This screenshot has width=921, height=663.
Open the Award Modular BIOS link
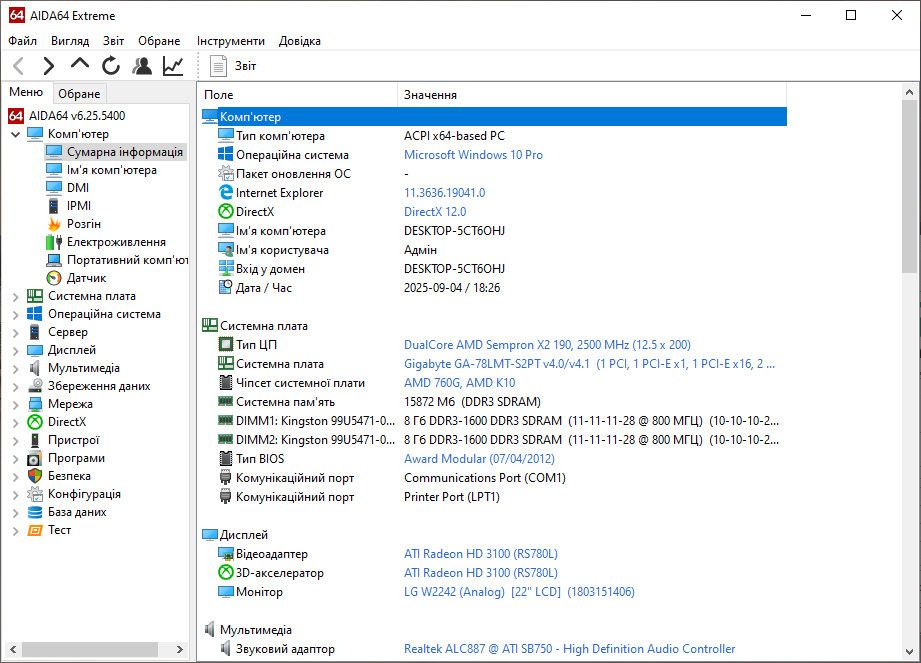click(x=479, y=458)
